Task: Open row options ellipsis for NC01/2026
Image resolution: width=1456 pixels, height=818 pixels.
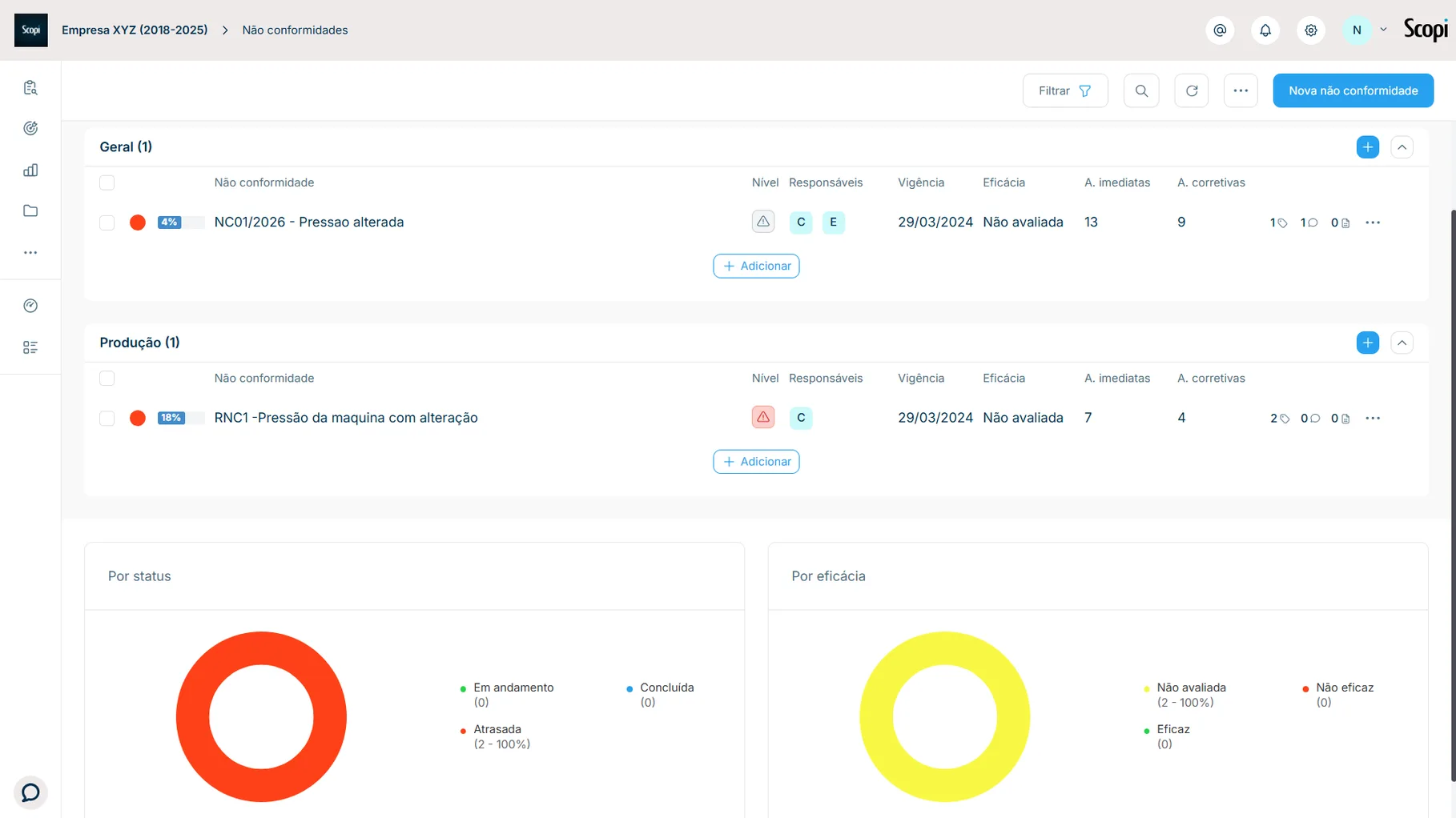Action: point(1373,223)
